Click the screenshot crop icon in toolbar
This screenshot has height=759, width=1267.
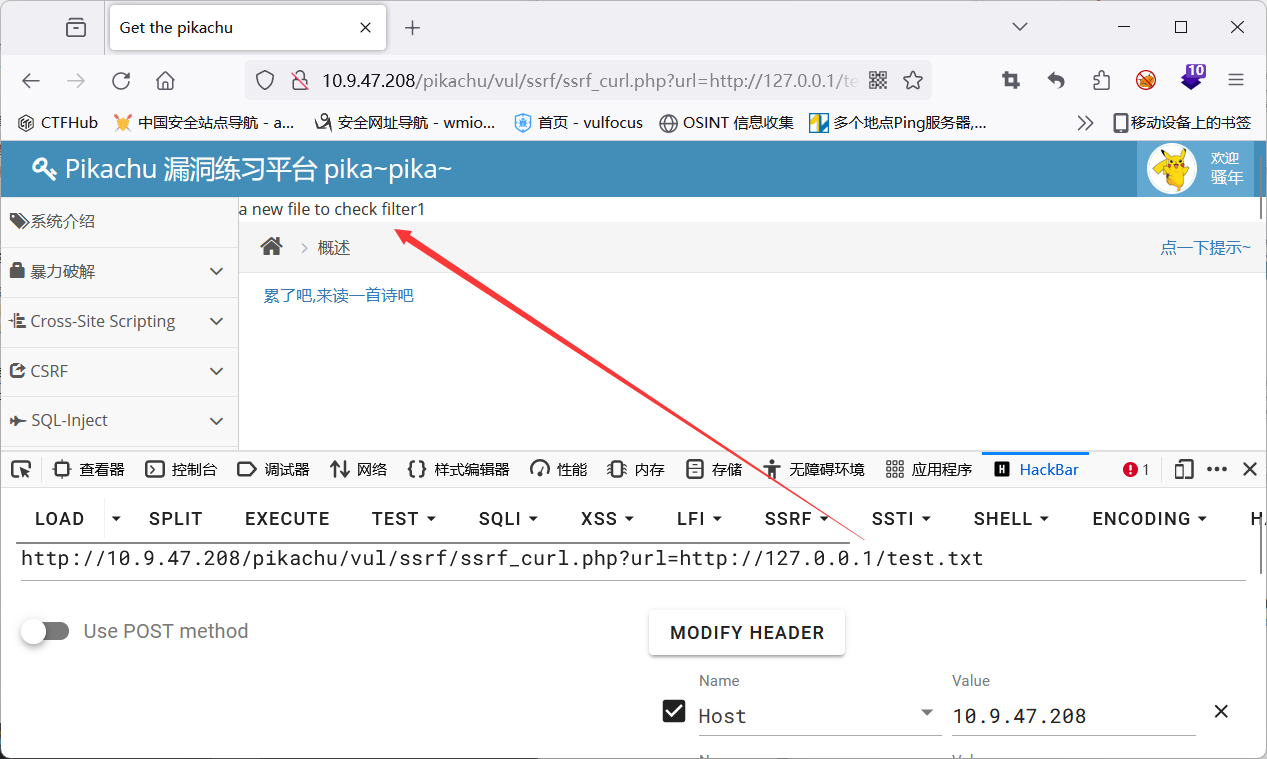tap(1012, 80)
